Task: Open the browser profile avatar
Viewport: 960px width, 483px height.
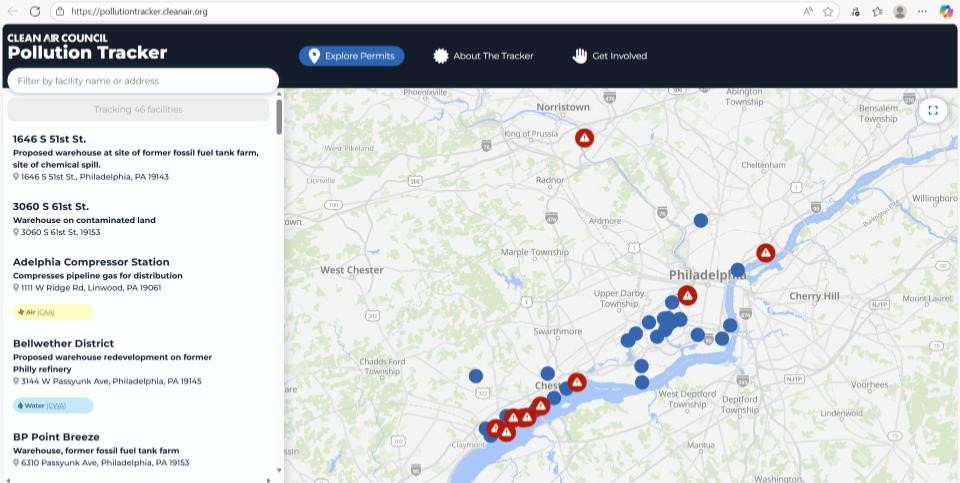Action: pos(900,11)
